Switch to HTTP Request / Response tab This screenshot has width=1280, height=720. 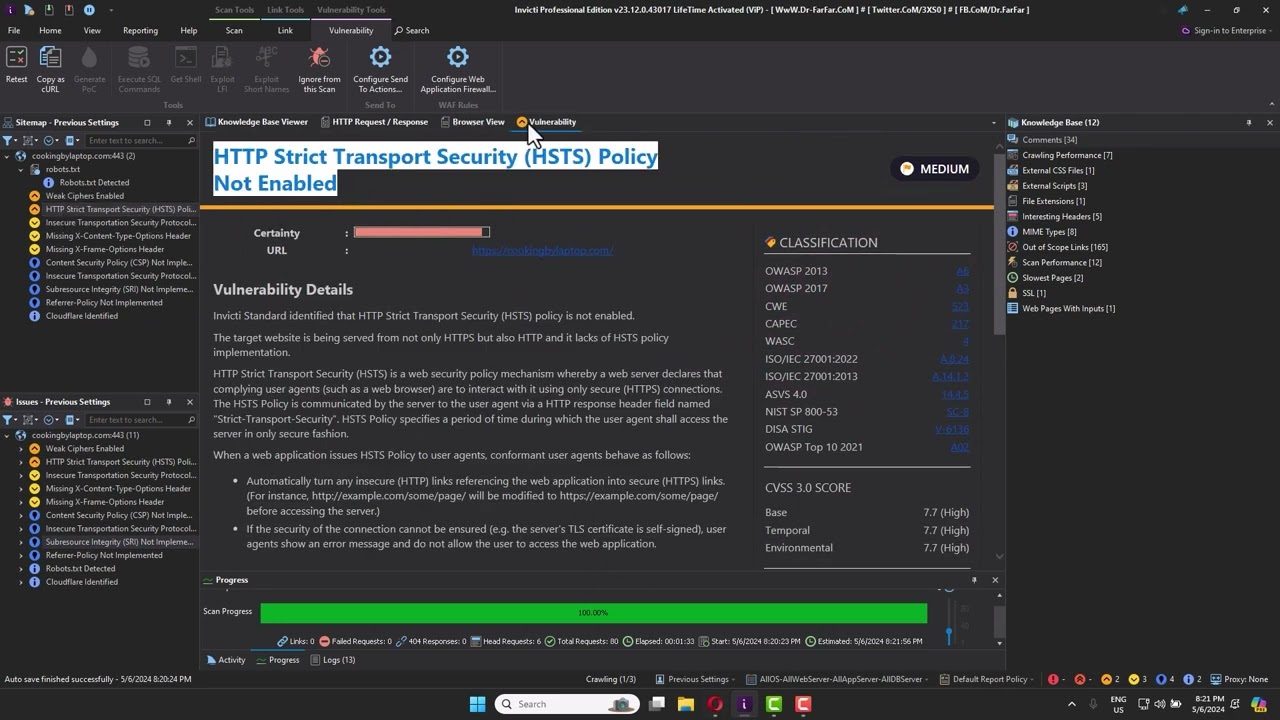point(374,122)
